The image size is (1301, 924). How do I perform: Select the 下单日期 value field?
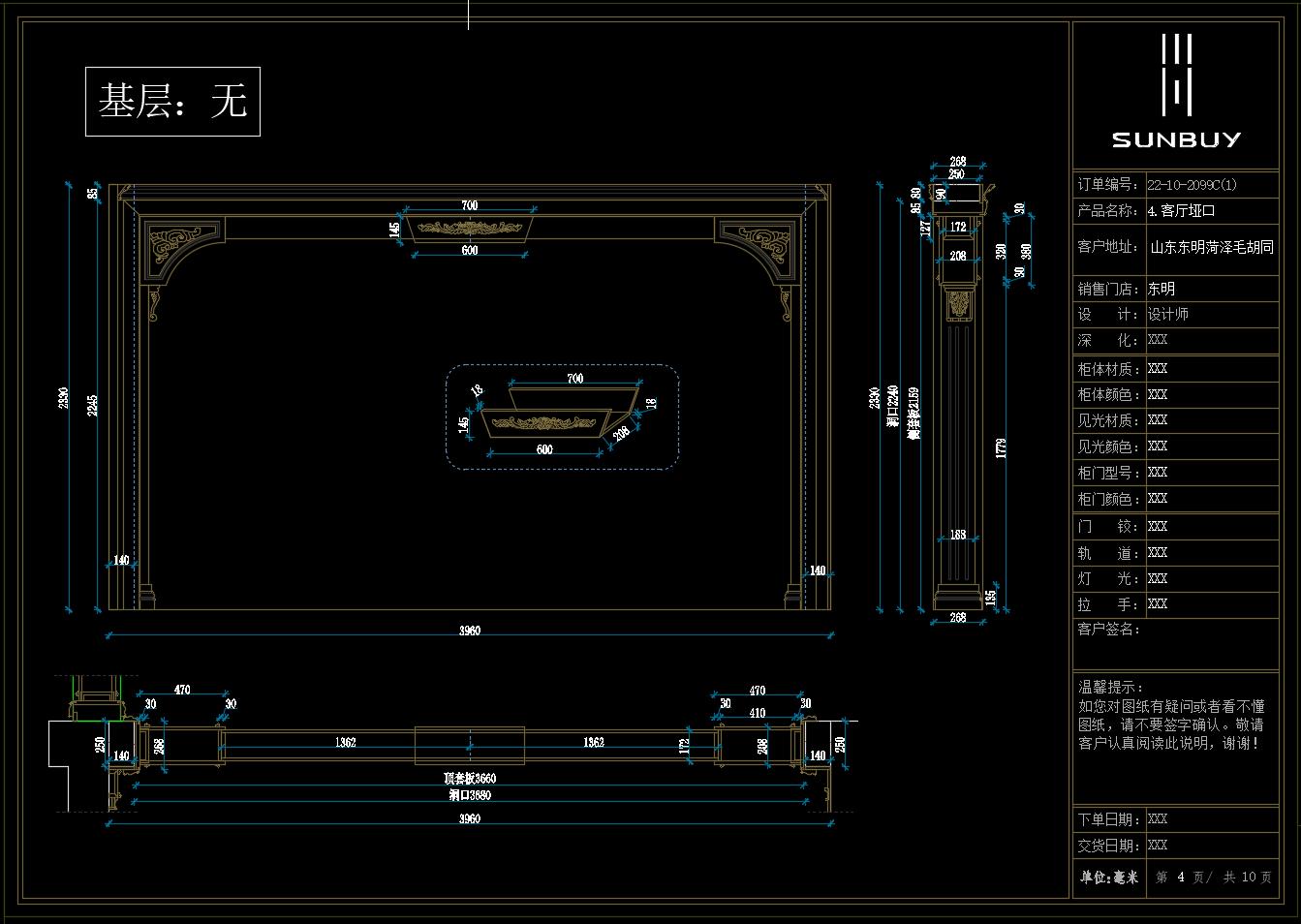tap(1158, 819)
